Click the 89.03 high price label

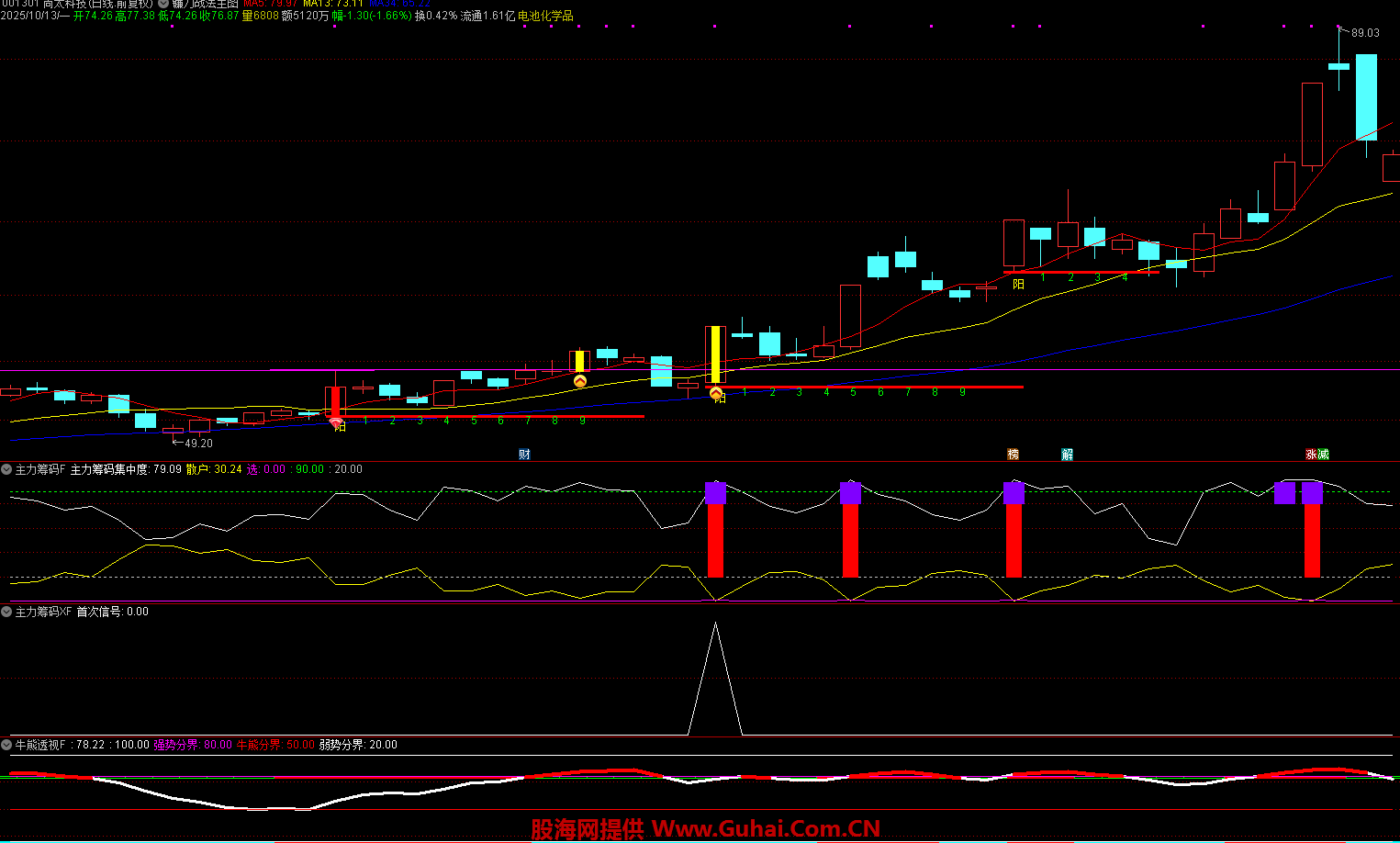(1364, 33)
